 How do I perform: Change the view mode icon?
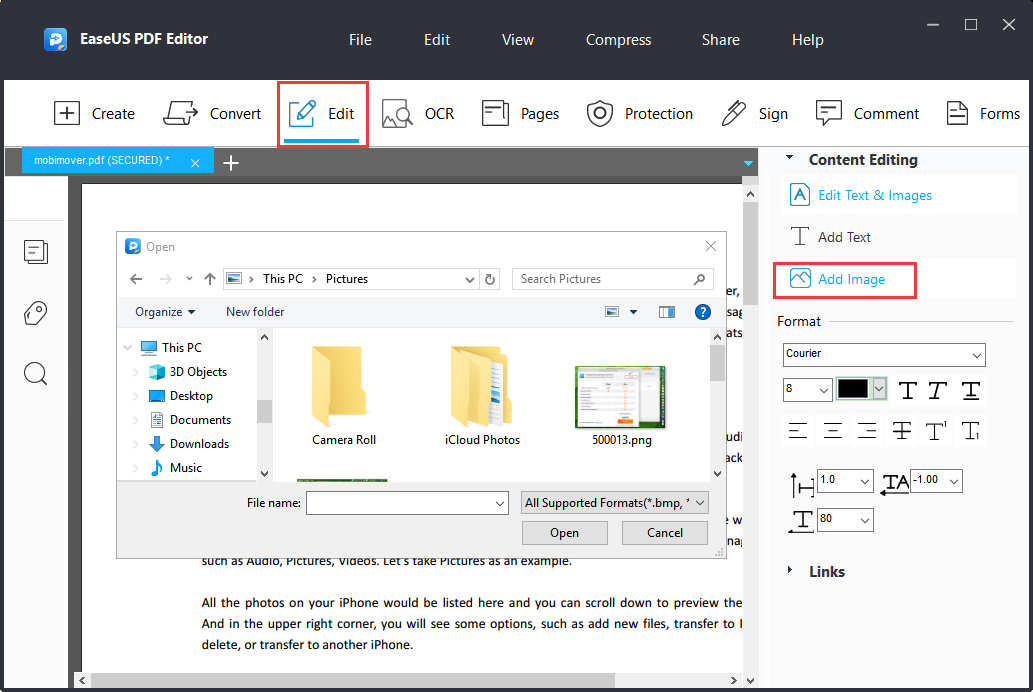612,312
